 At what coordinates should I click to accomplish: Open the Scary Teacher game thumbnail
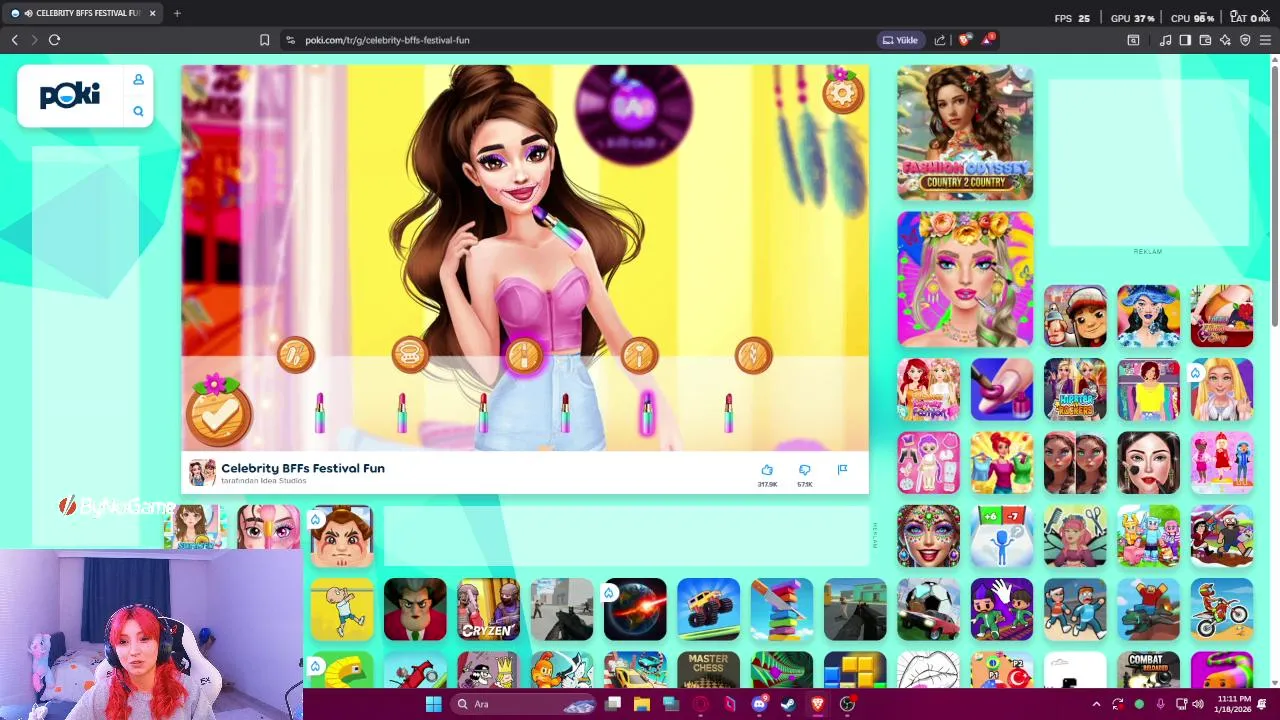click(x=415, y=609)
